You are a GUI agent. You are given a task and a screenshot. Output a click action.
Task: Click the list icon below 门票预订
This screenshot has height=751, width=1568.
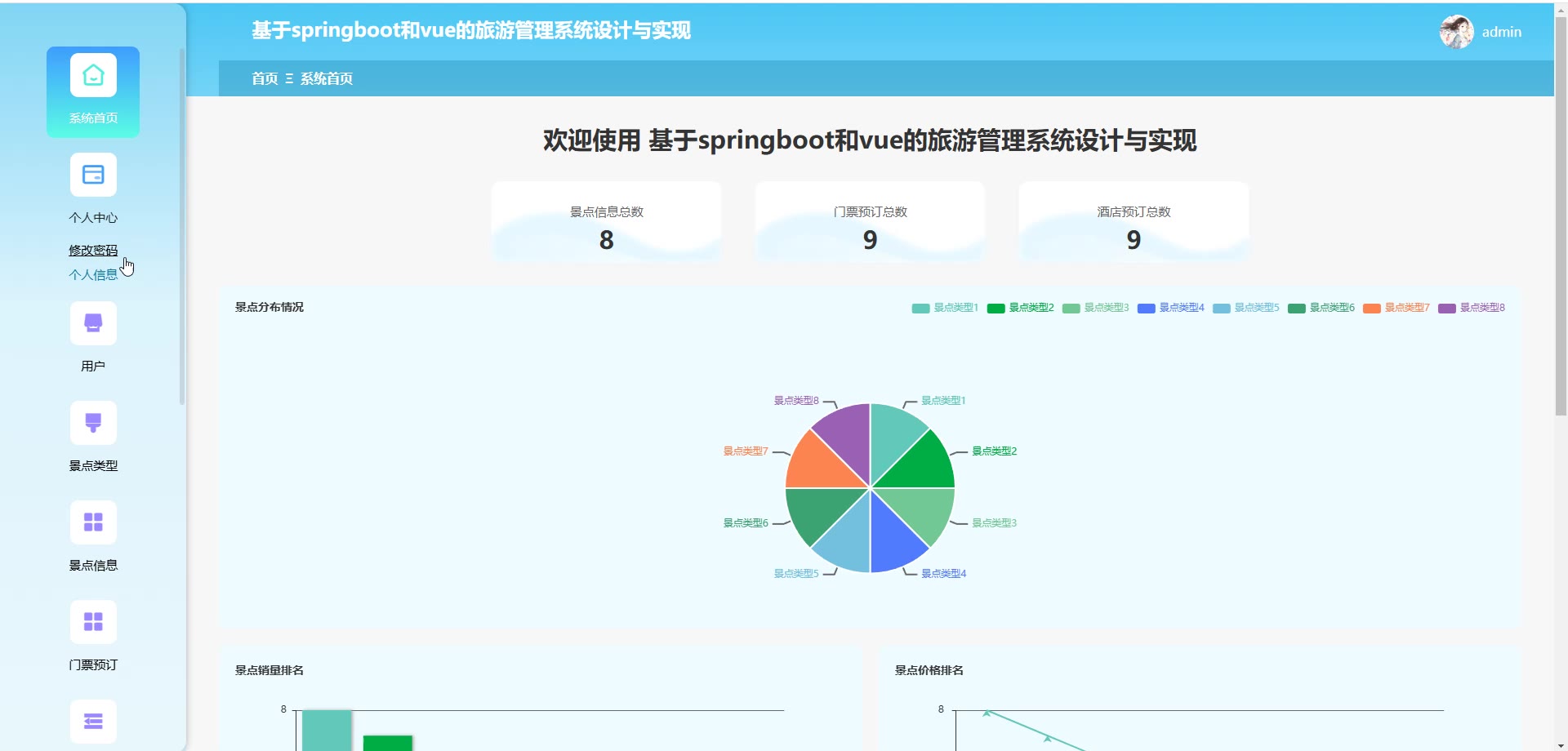point(93,722)
